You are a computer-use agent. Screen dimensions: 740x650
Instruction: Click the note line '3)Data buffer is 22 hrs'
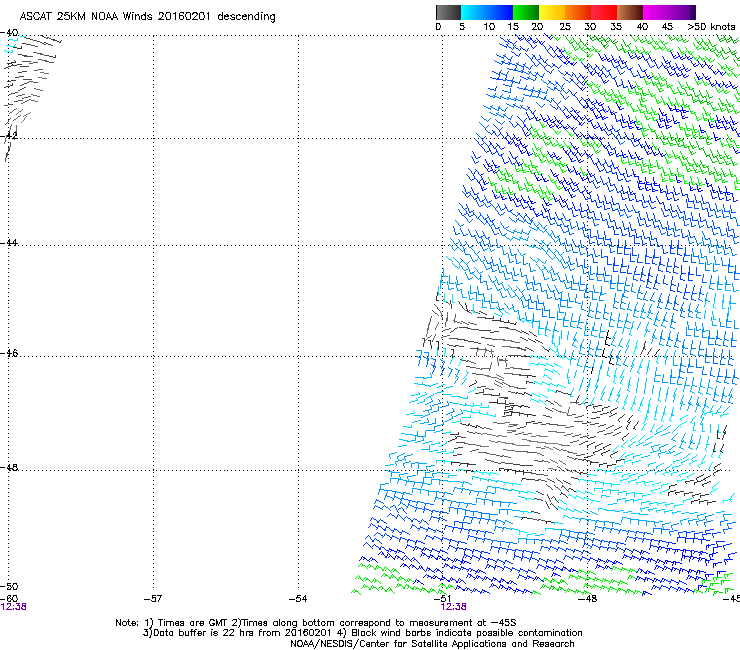pyautogui.click(x=362, y=633)
